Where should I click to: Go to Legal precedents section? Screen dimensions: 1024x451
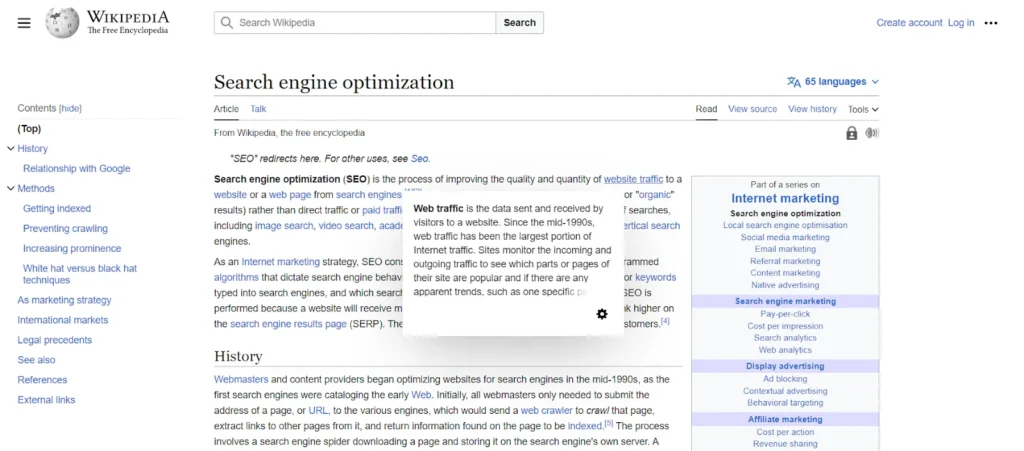click(55, 340)
